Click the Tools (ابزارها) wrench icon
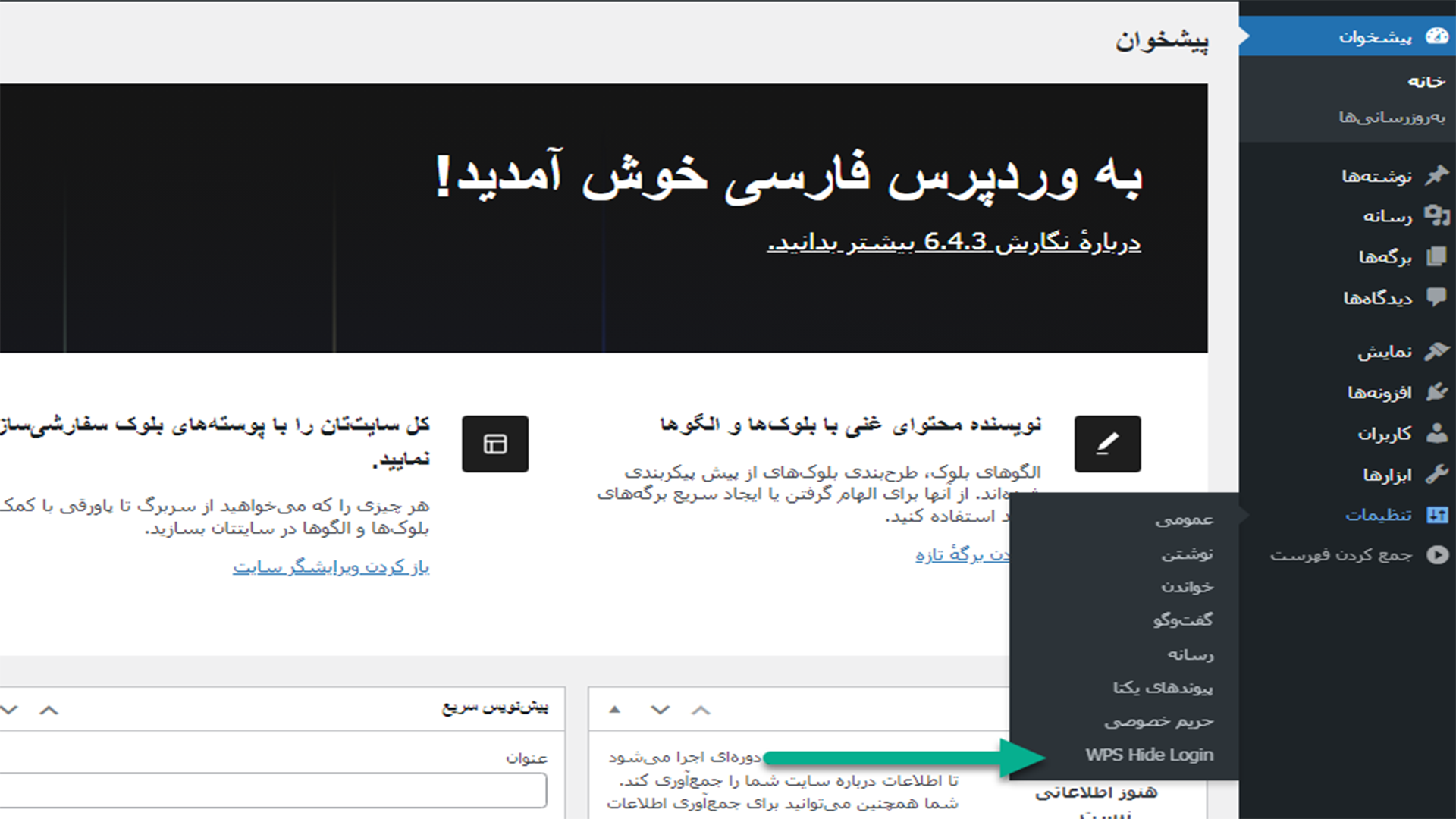The width and height of the screenshot is (1456, 819). 1436,474
